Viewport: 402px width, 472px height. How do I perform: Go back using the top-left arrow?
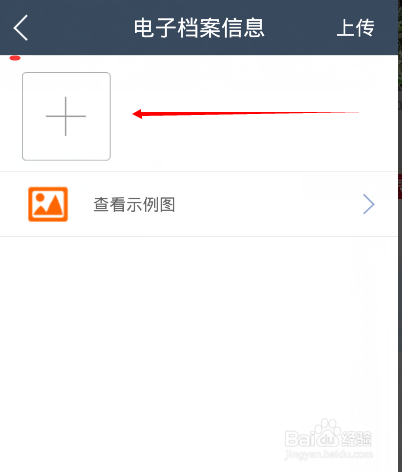pyautogui.click(x=20, y=28)
